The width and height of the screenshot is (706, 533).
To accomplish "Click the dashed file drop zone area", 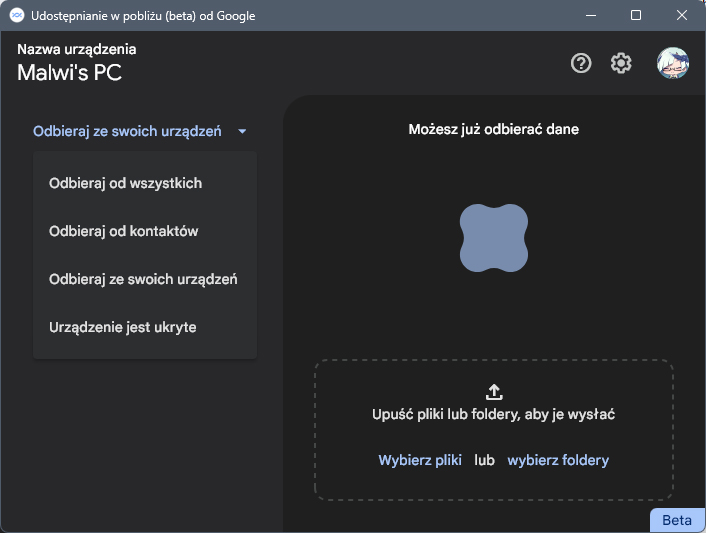I will 494,429.
